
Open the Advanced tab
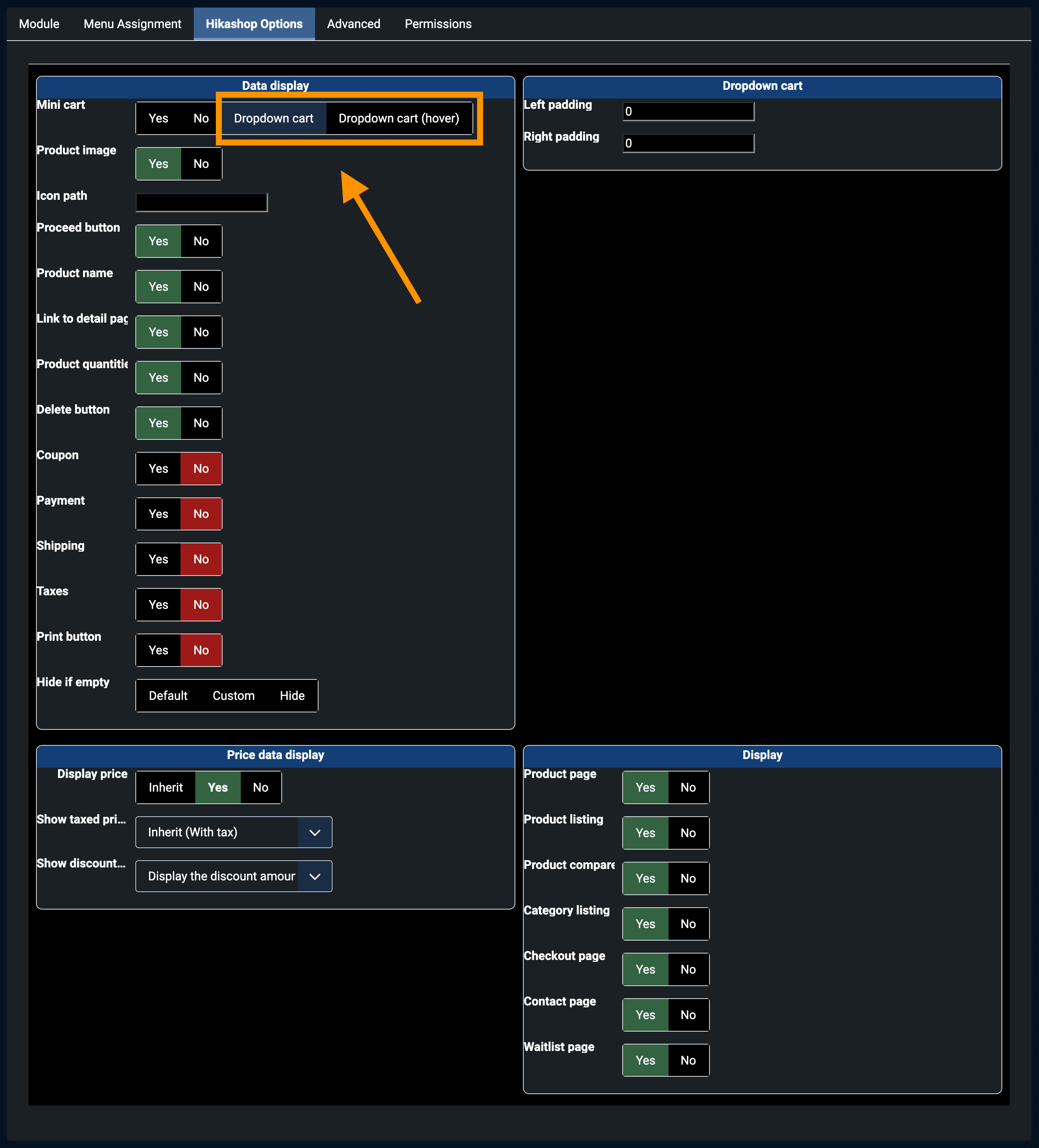pos(353,24)
